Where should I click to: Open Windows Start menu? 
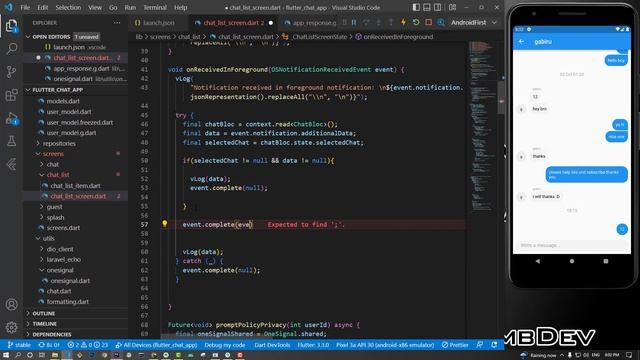coord(6,355)
